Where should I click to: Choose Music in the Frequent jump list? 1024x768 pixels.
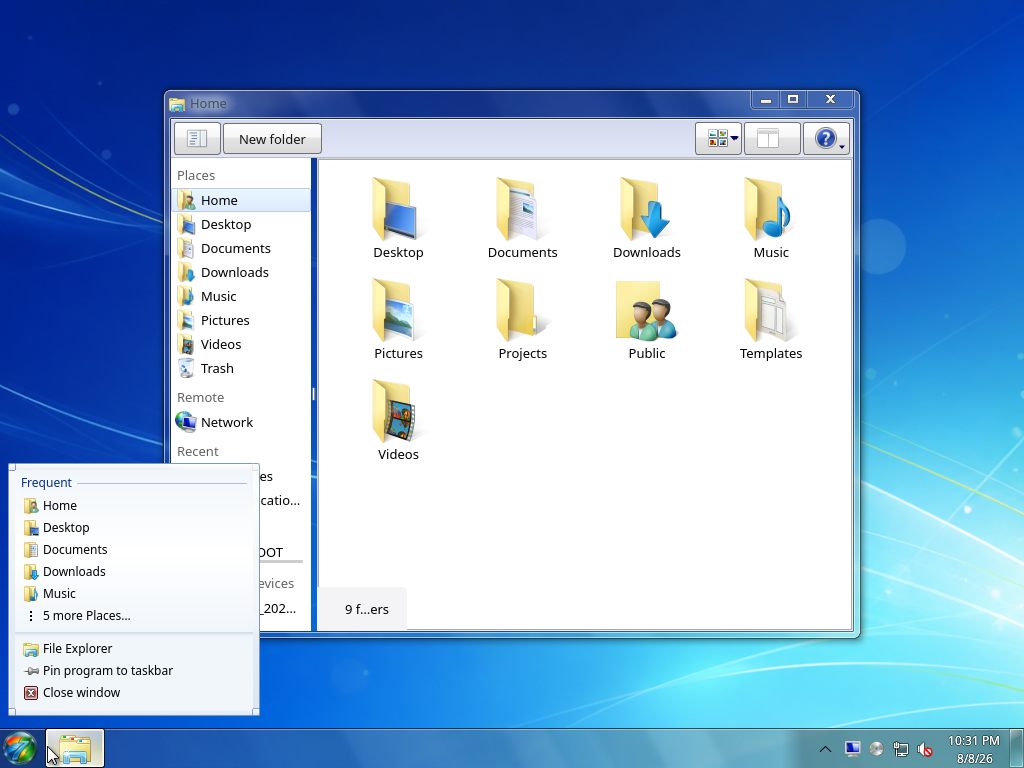pyautogui.click(x=133, y=594)
